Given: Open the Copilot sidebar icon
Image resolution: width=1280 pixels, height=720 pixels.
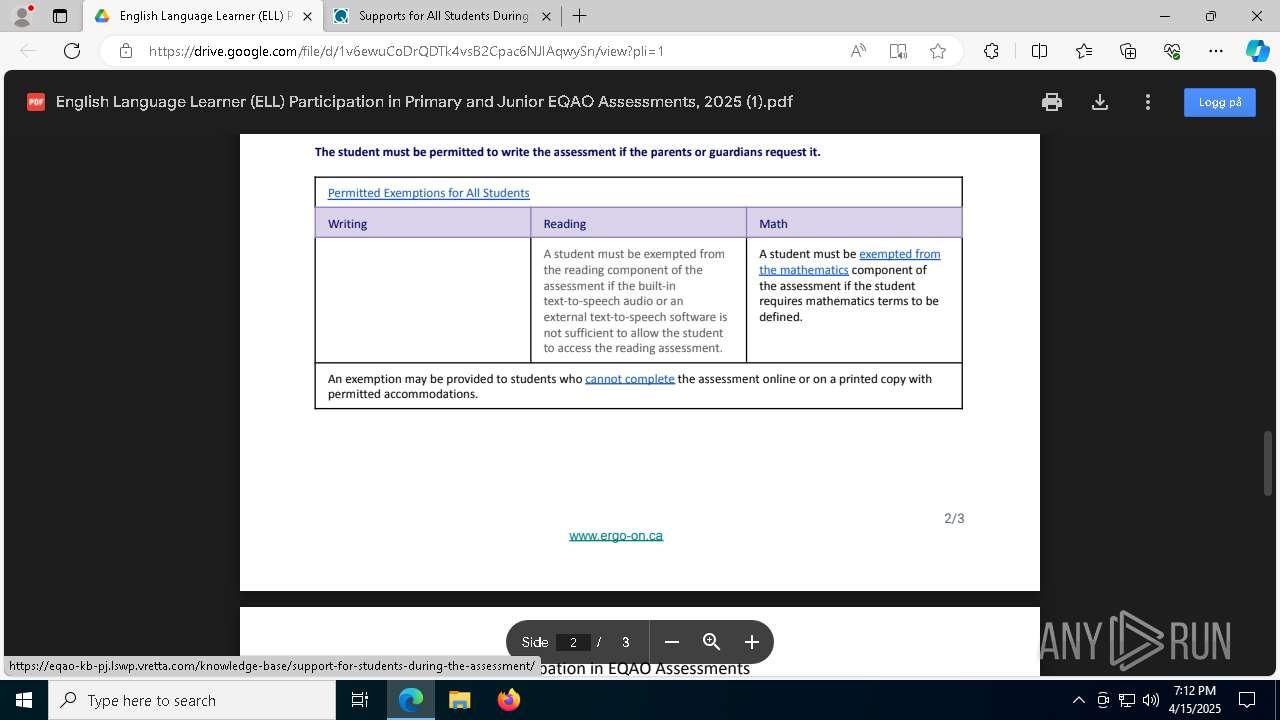Looking at the screenshot, I should (x=1257, y=51).
